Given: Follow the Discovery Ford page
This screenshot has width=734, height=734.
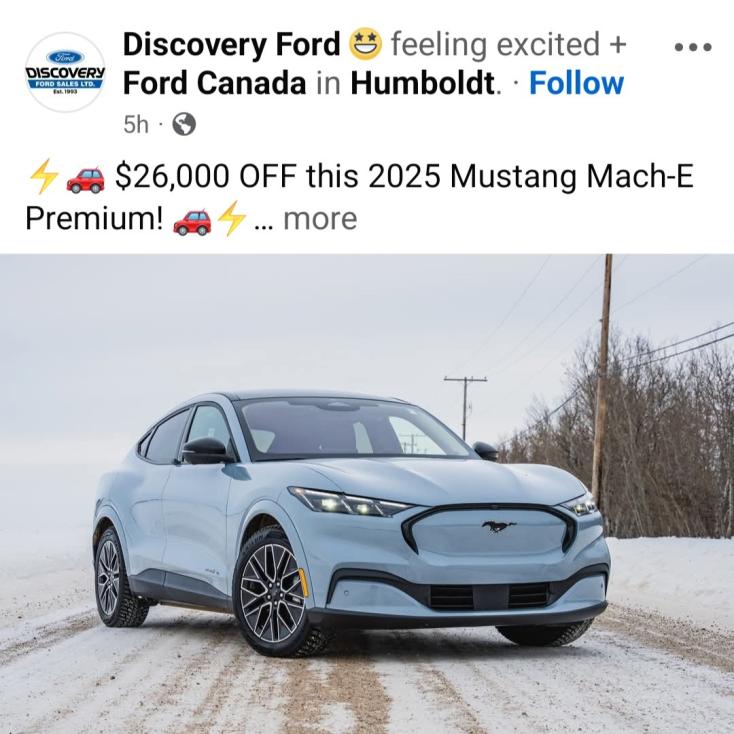Looking at the screenshot, I should coord(576,83).
